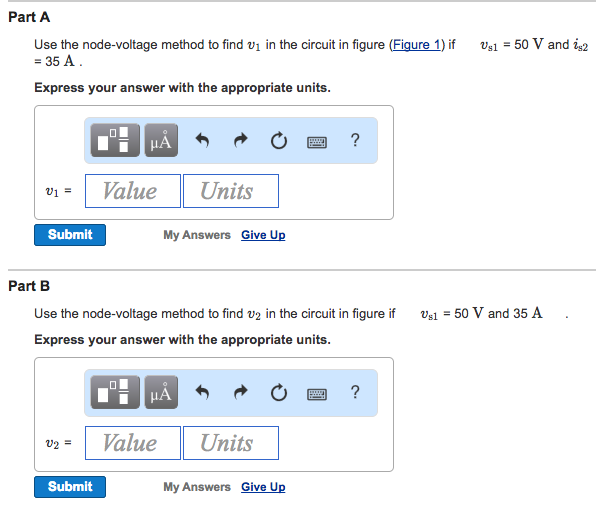Select the v1 Units input field

pyautogui.click(x=231, y=191)
